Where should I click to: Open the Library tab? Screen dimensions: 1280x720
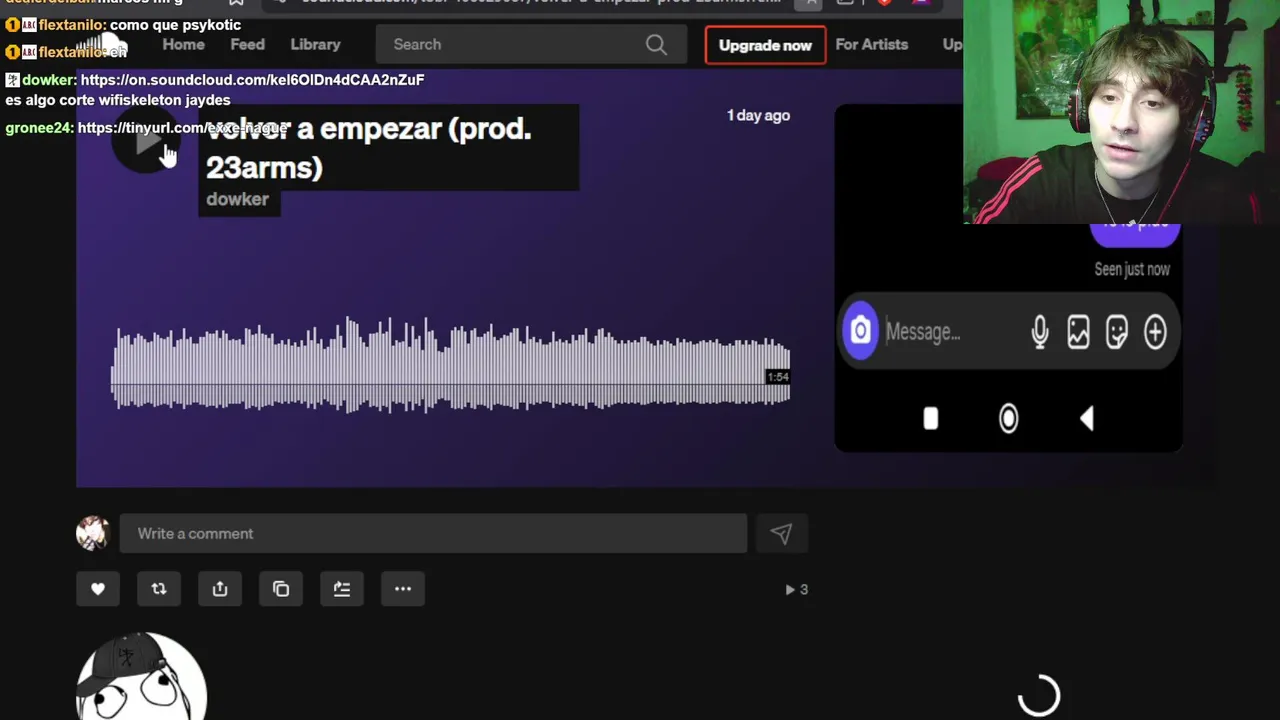[315, 44]
